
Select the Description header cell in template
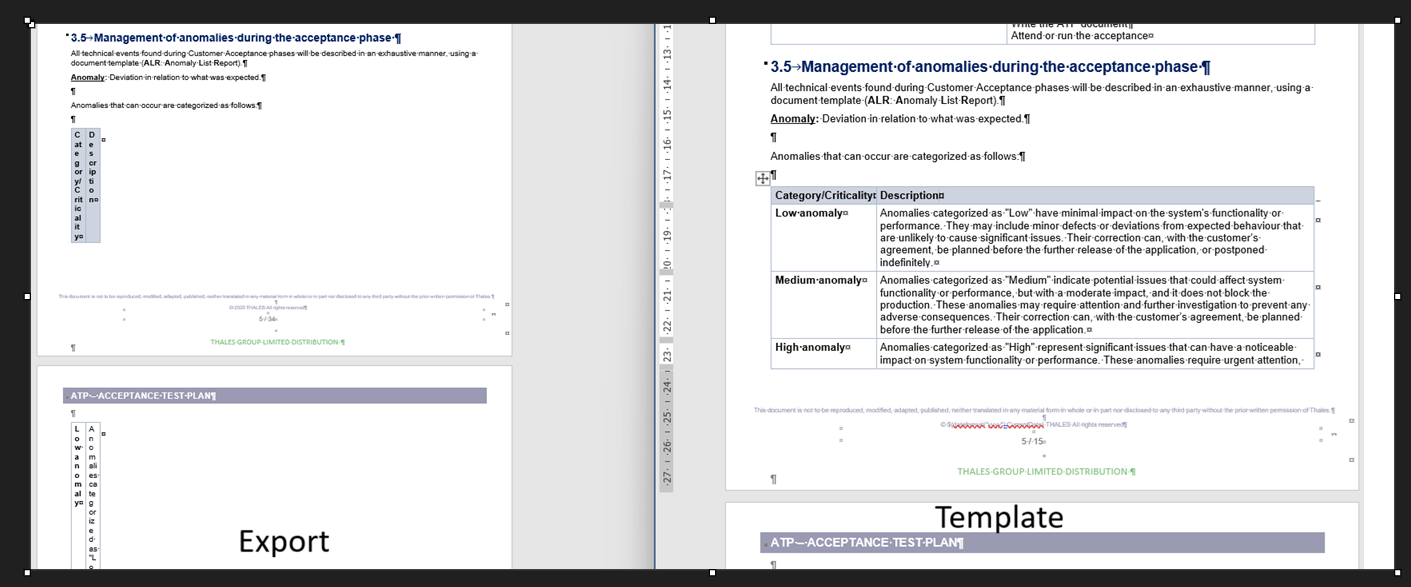910,196
